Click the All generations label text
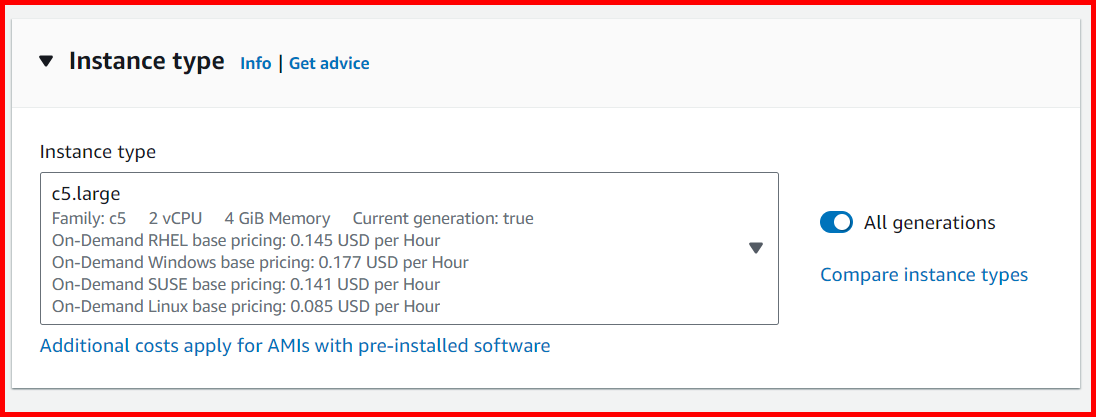Viewport: 1096px width, 417px height. pyautogui.click(x=929, y=222)
